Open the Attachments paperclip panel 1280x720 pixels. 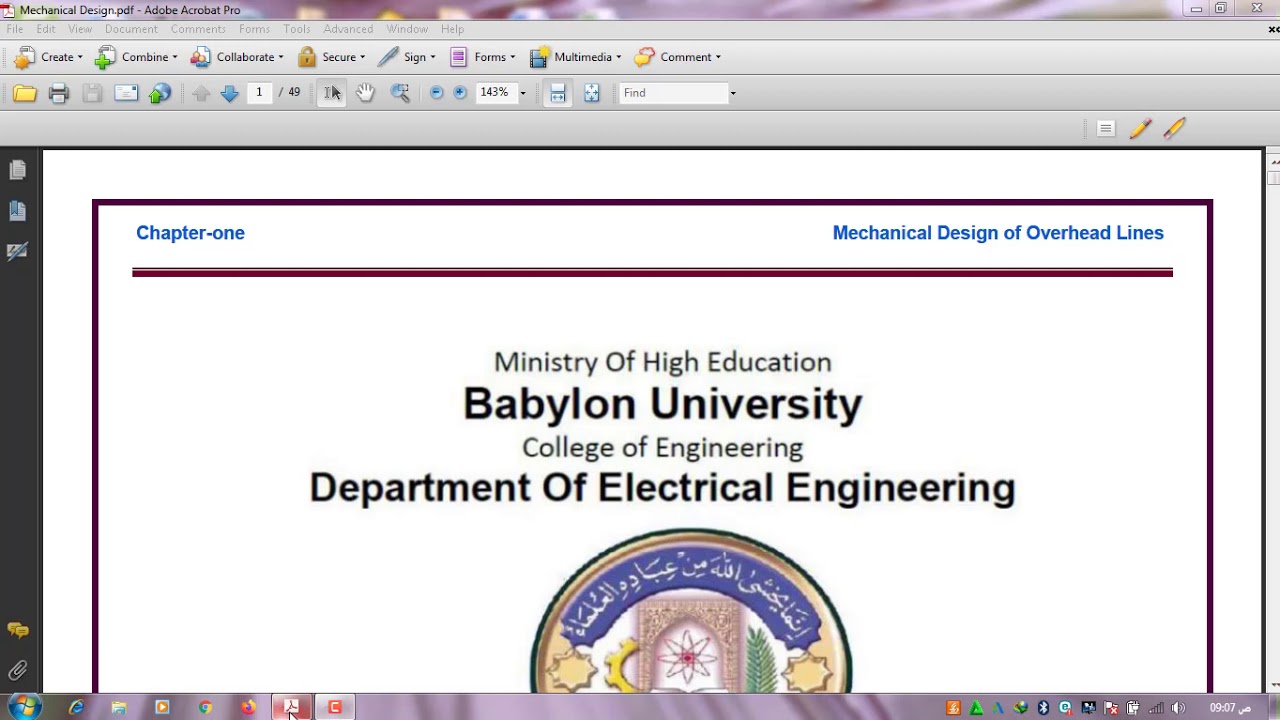(x=17, y=670)
